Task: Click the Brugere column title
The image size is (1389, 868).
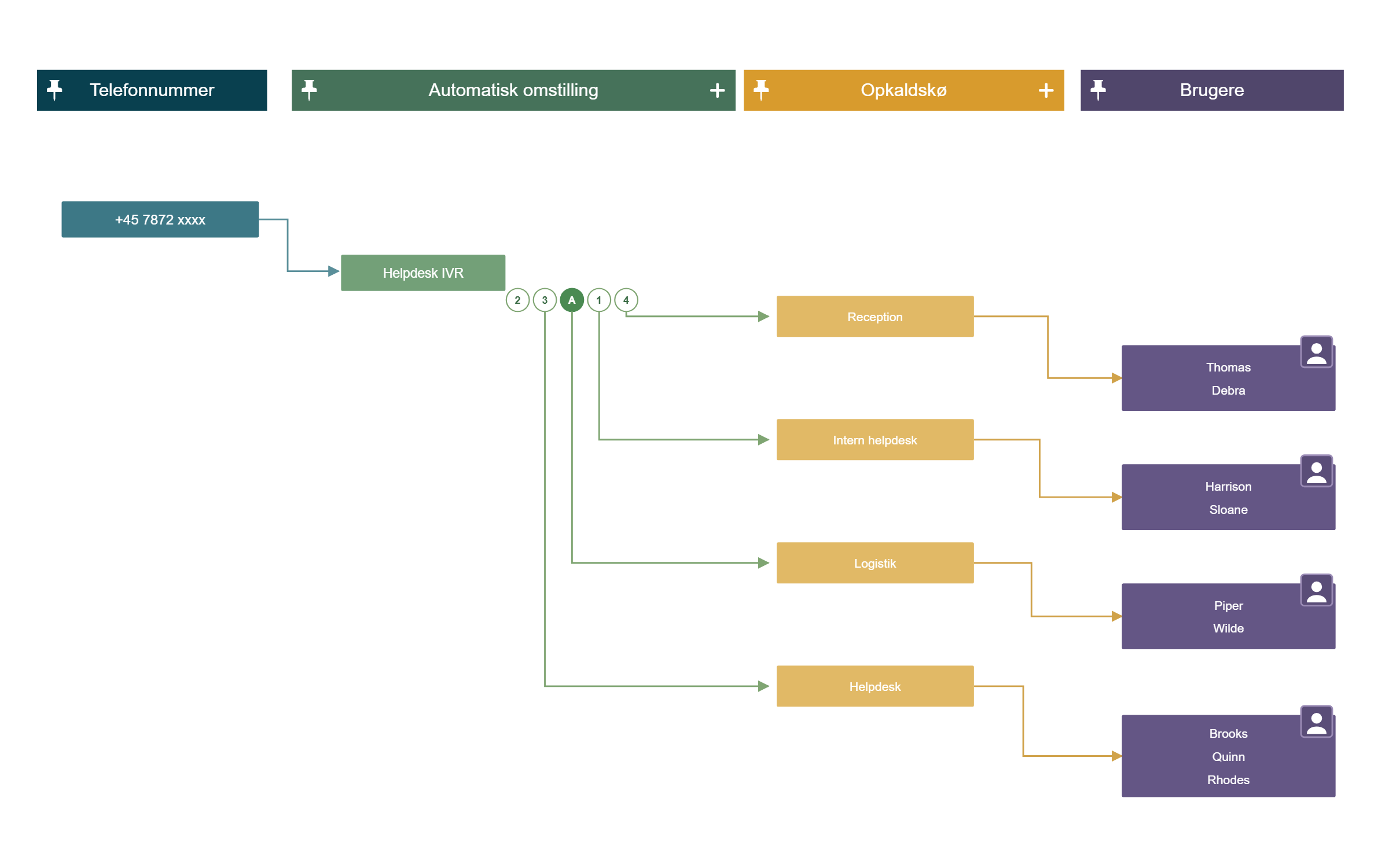Action: (x=1212, y=90)
